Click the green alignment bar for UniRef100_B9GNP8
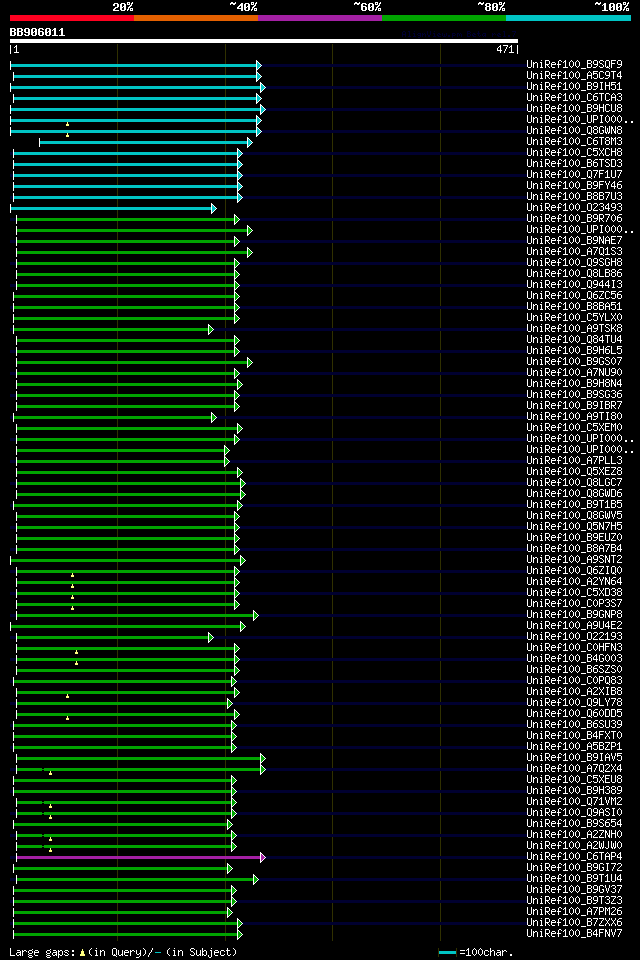Viewport: 640px width, 960px height. [137, 615]
